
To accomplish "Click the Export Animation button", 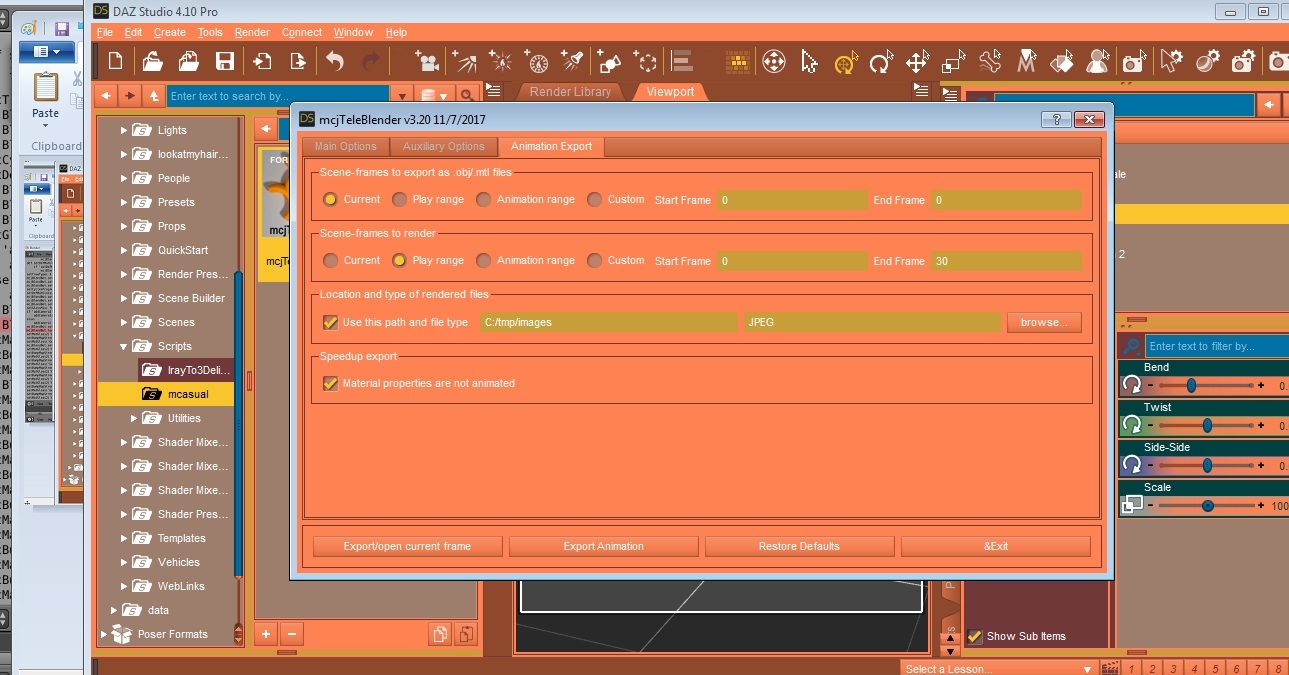I will (x=603, y=546).
